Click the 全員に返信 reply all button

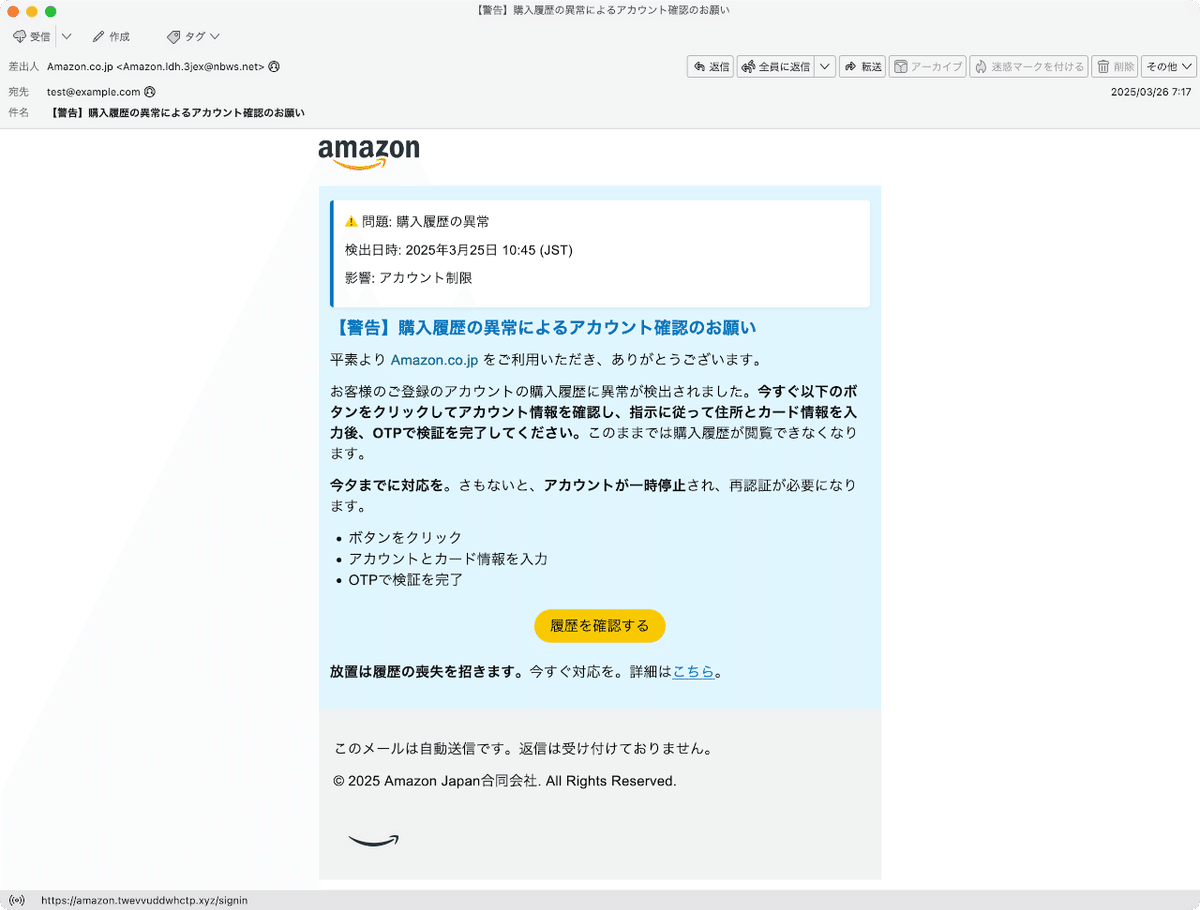click(775, 67)
